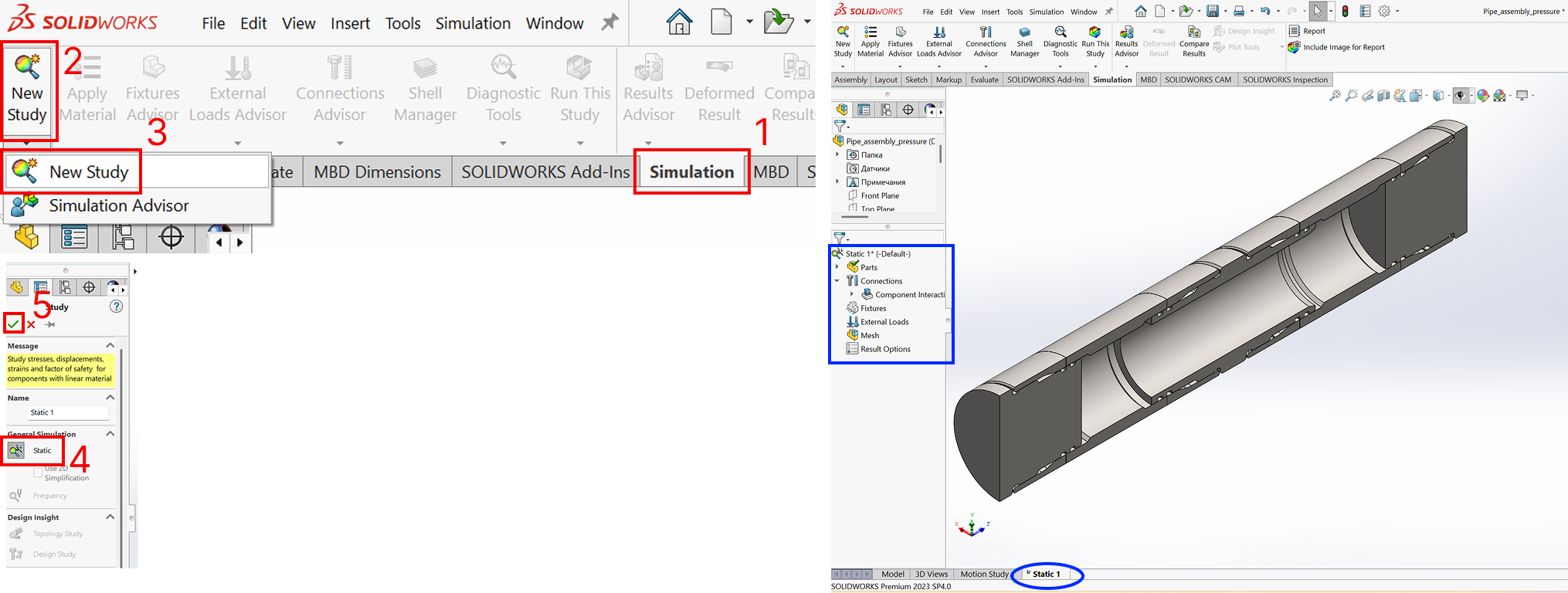Click Print icon in full SolidWorks window
The image size is (1568, 593).
(x=1239, y=11)
